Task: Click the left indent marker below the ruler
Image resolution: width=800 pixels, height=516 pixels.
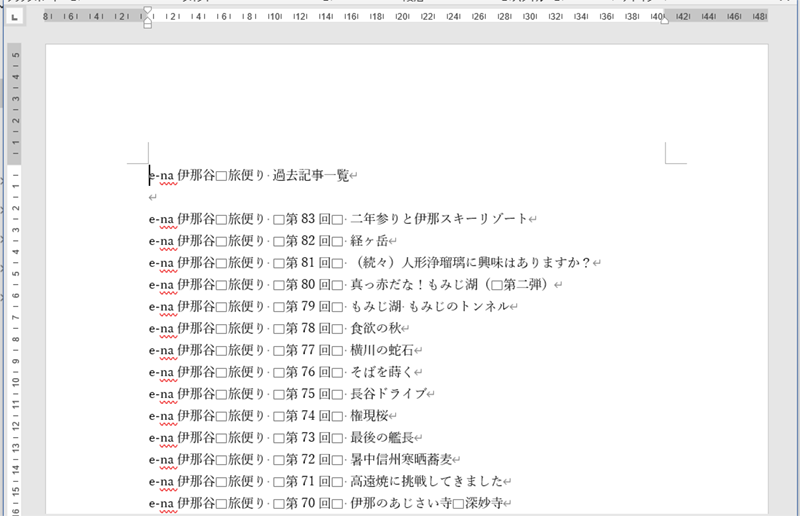Action: coord(148,25)
